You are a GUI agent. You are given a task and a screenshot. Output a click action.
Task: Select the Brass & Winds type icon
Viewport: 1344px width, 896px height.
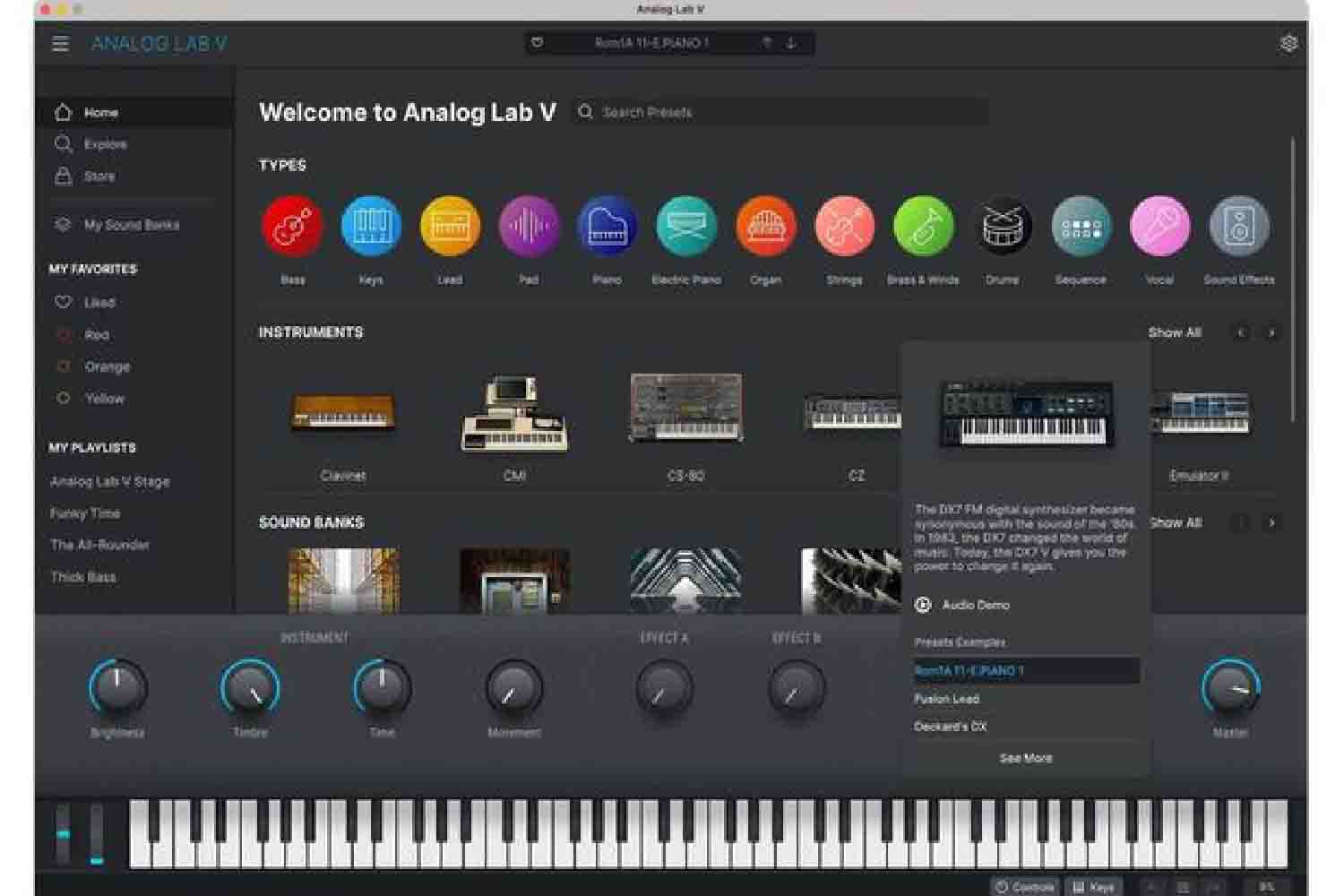(923, 226)
